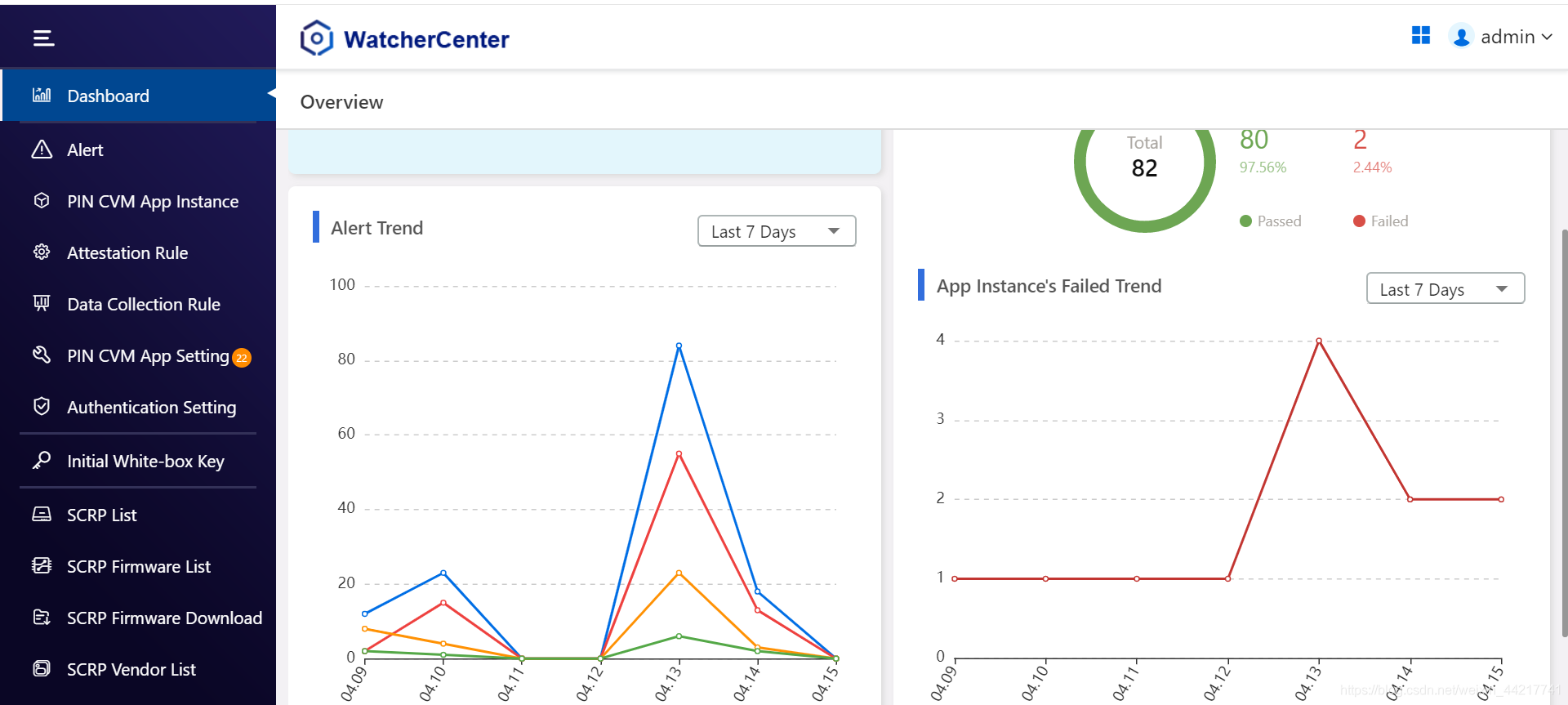Go to PIN CVM App Instance
Screen dimensions: 1568x705
138,201
